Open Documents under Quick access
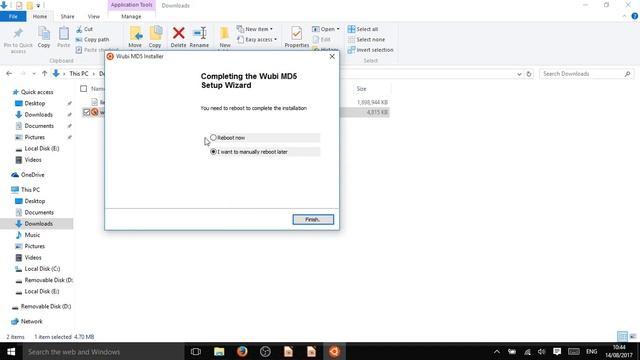The height and width of the screenshot is (360, 640). 39,126
